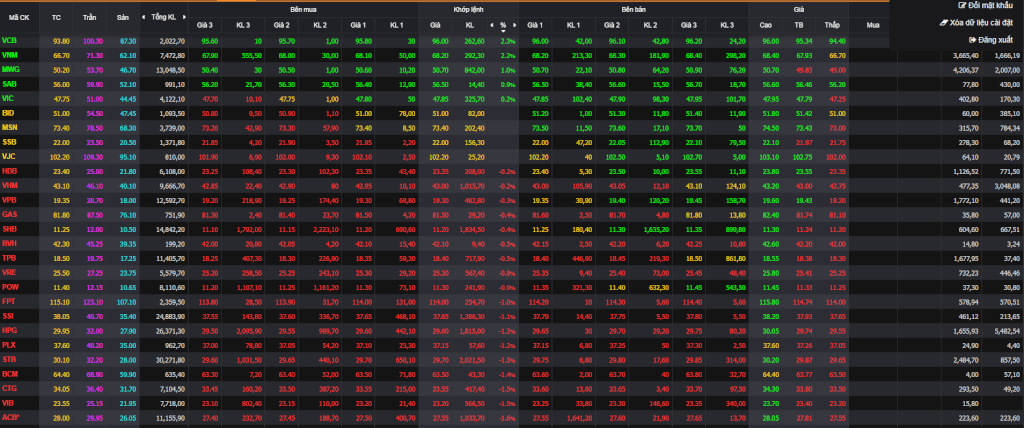This screenshot has width=1024, height=428.
Task: Select VCB stock ticker
Action: point(9,41)
